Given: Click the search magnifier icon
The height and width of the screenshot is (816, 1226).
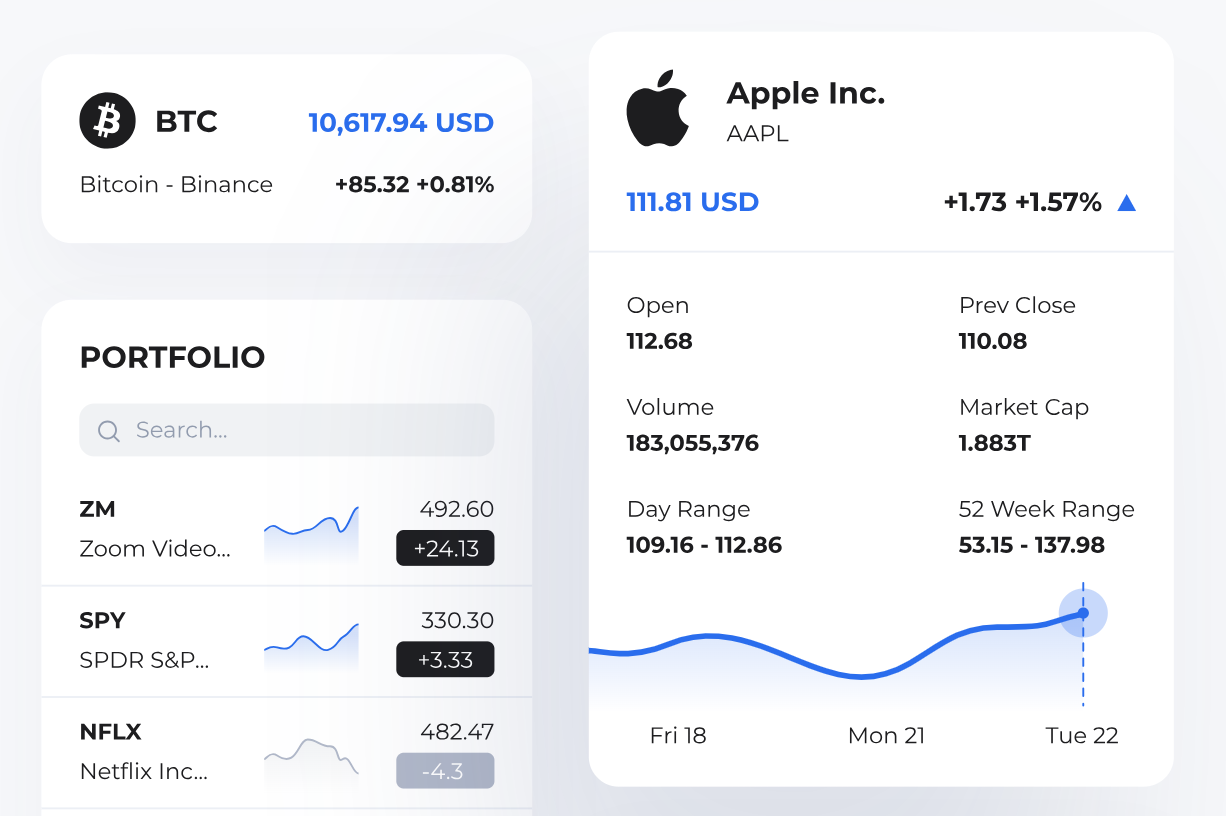Looking at the screenshot, I should click(x=109, y=431).
